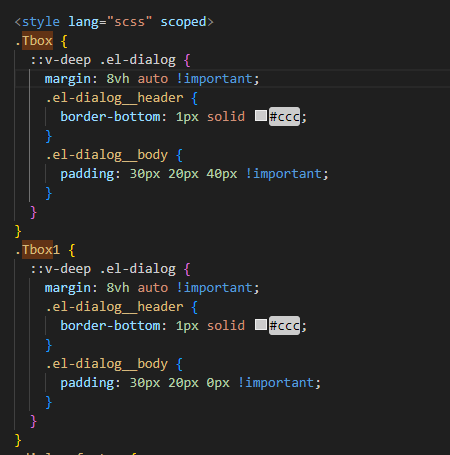Viewport: 450px width, 455px height.
Task: Click .el-dialog__header selector in .Tbox1 block
Action: tap(114, 307)
